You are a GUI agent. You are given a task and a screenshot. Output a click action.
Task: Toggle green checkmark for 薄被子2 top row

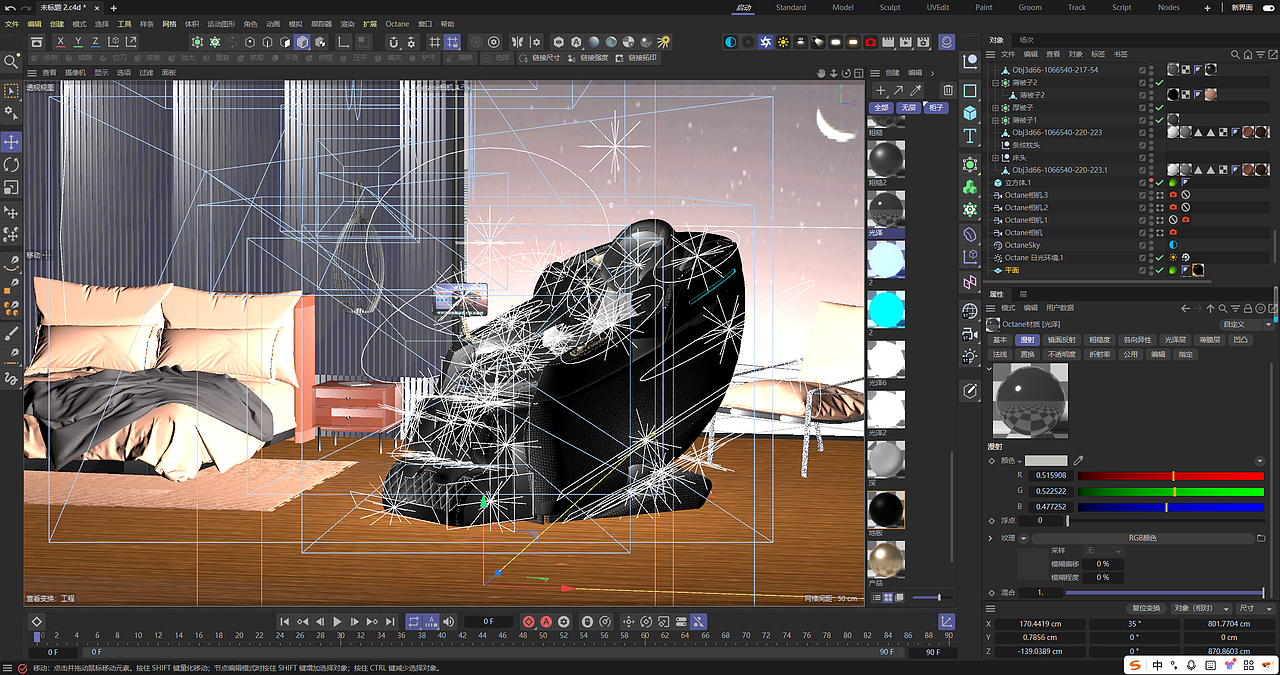1159,82
